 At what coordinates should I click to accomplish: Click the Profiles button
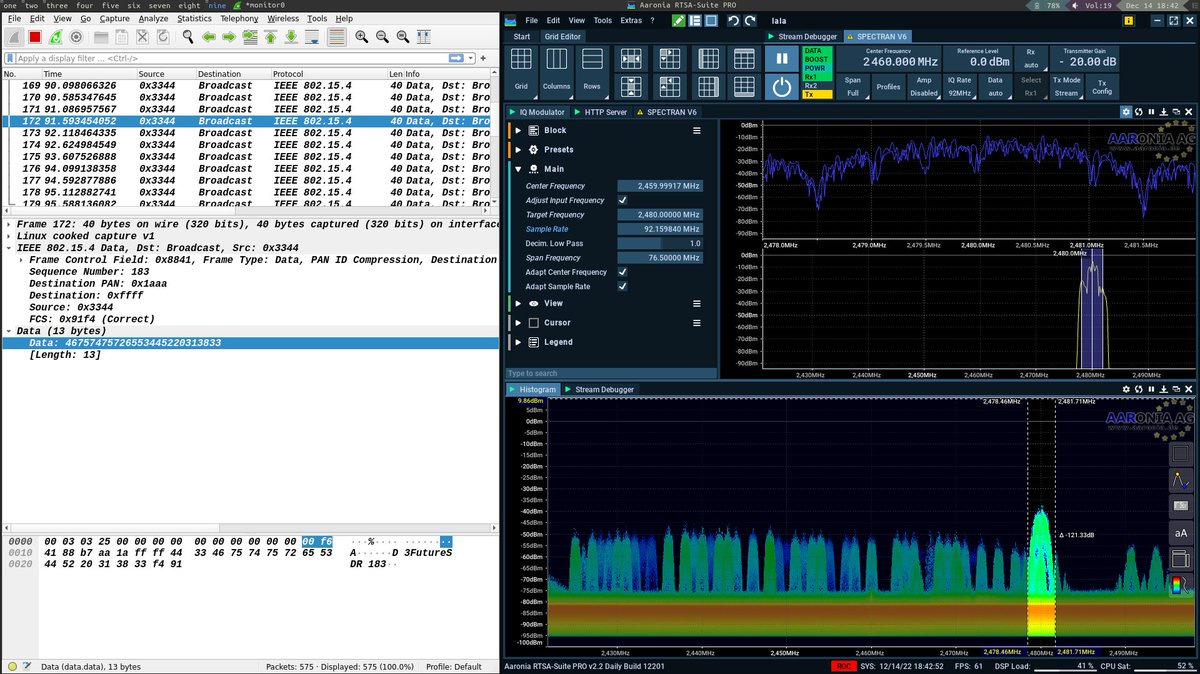[x=890, y=86]
